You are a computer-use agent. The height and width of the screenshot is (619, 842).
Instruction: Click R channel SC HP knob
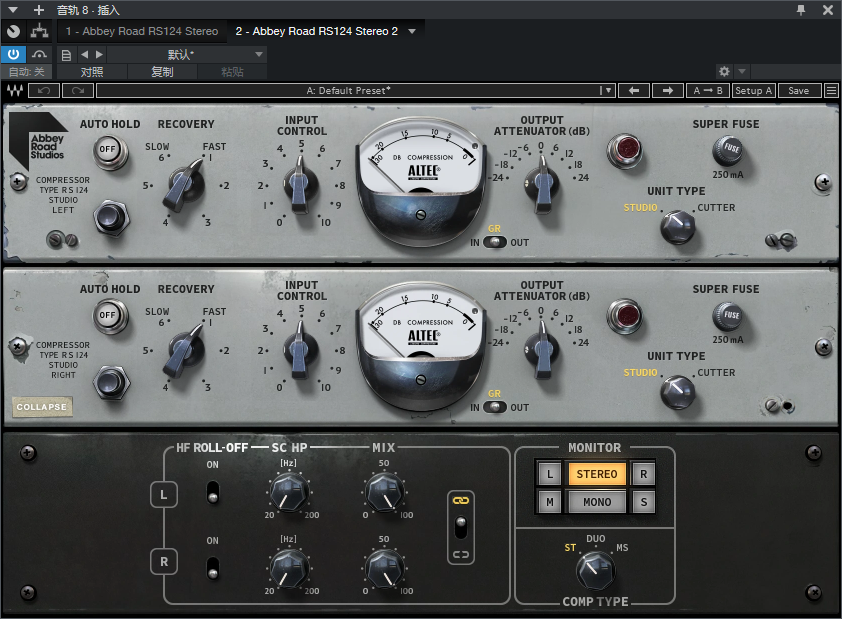(x=289, y=568)
